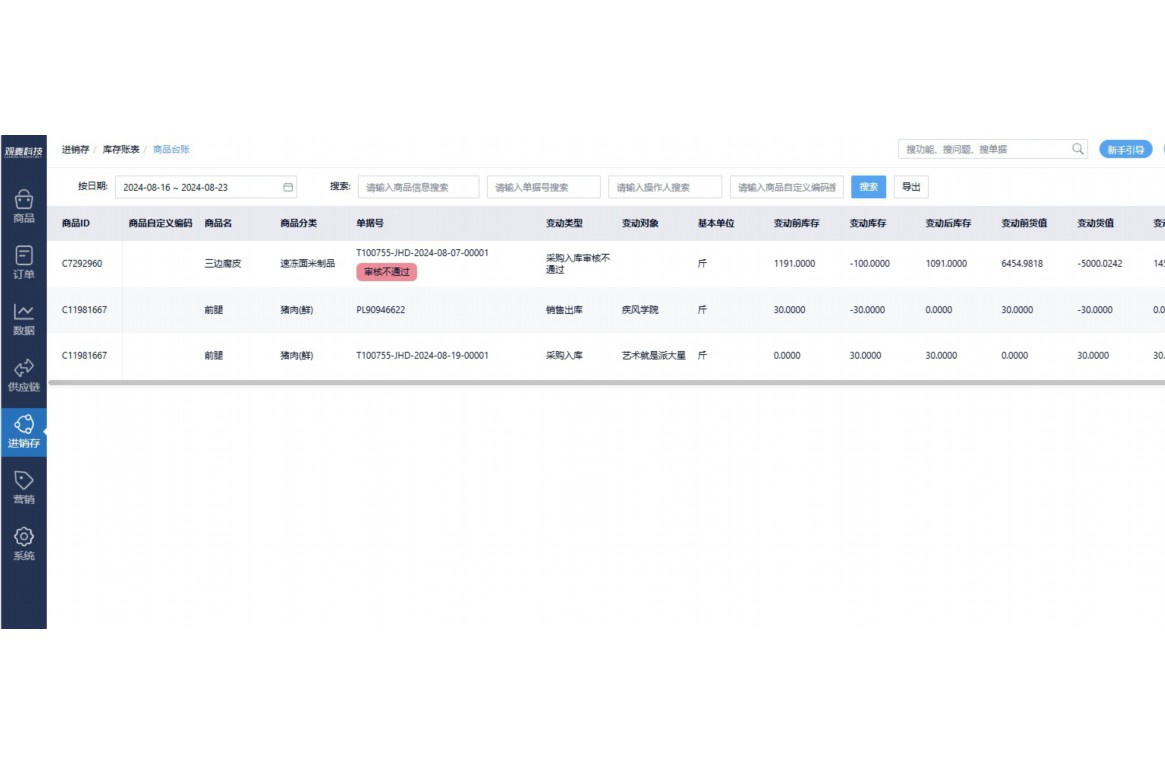1165x764 pixels.
Task: Click the 新手引导 guide button
Action: click(1125, 150)
